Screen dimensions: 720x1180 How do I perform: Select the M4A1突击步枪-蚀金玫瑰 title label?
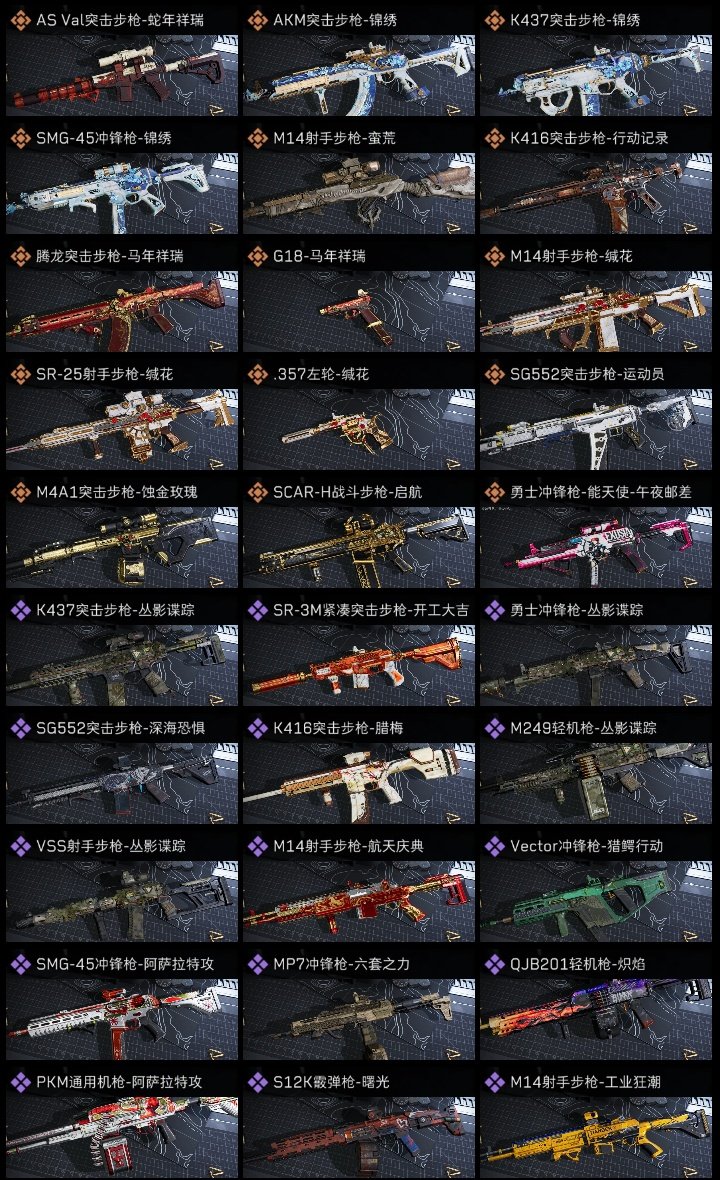click(117, 492)
